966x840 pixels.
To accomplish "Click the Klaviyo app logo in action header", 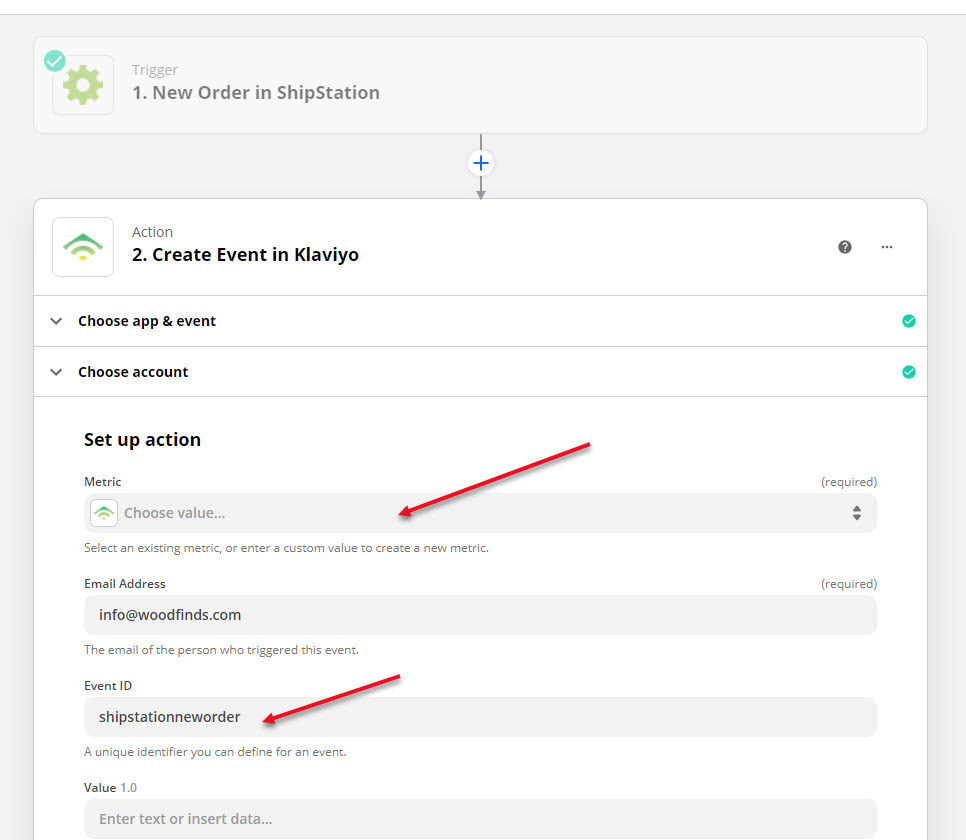I will pyautogui.click(x=83, y=247).
